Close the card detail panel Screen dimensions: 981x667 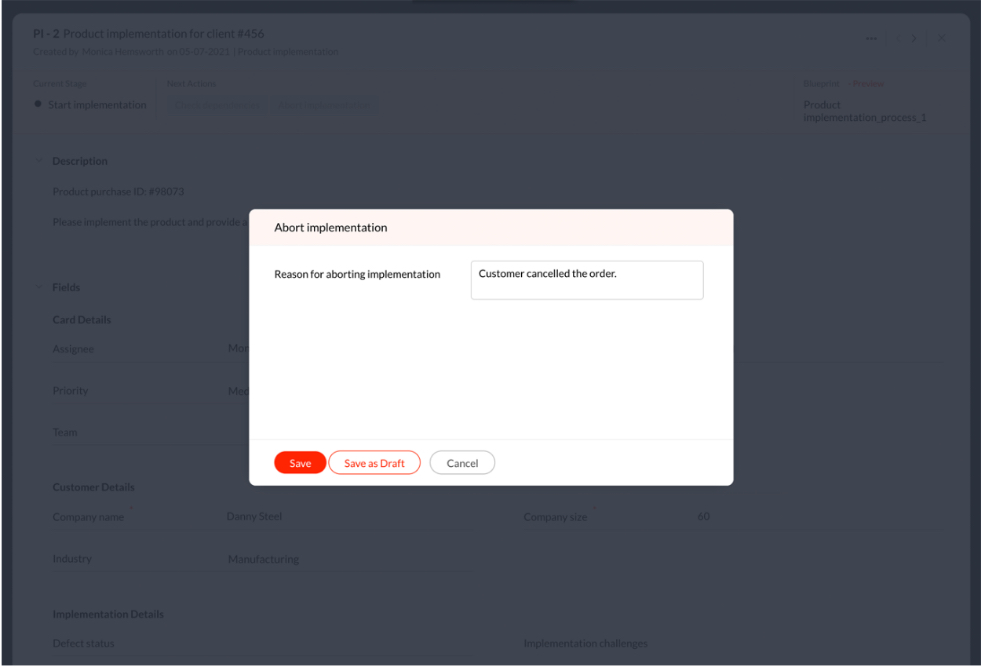point(942,38)
